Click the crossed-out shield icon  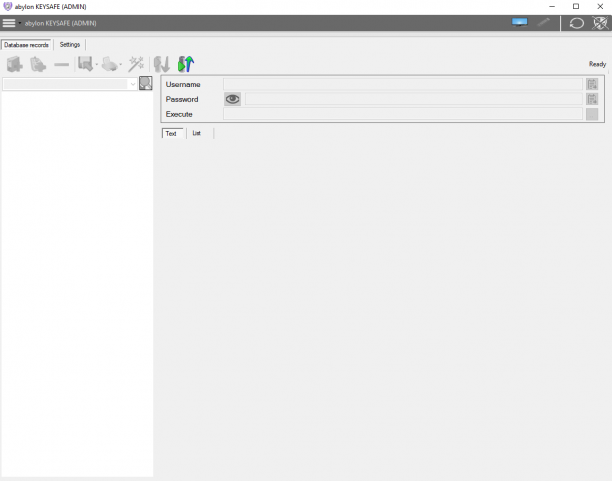(x=600, y=23)
